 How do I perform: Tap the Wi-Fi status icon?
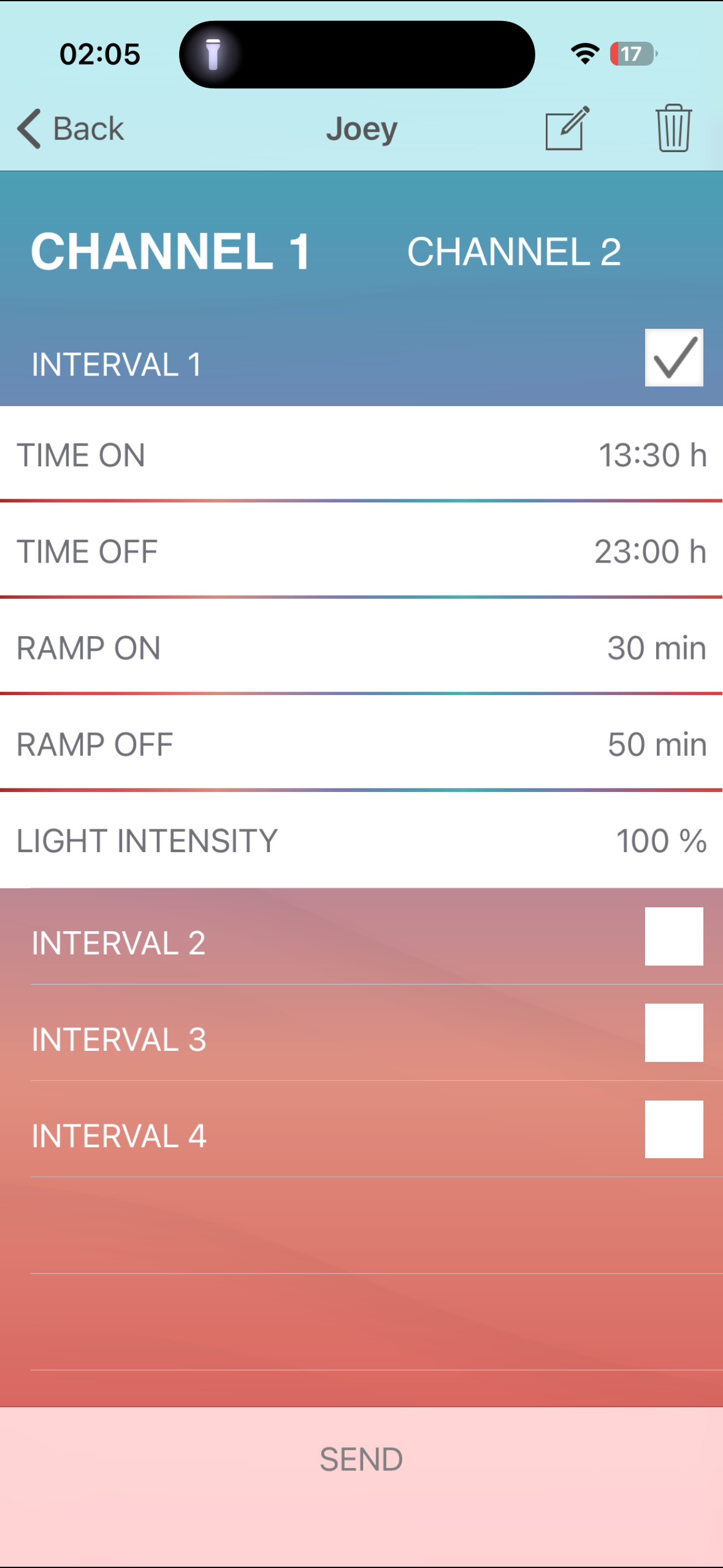(585, 54)
